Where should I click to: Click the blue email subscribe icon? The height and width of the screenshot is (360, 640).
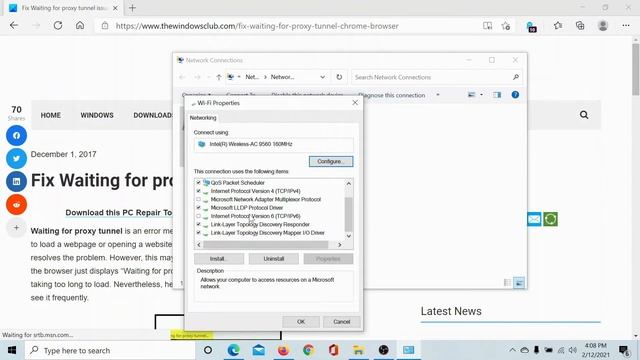pyautogui.click(x=534, y=219)
